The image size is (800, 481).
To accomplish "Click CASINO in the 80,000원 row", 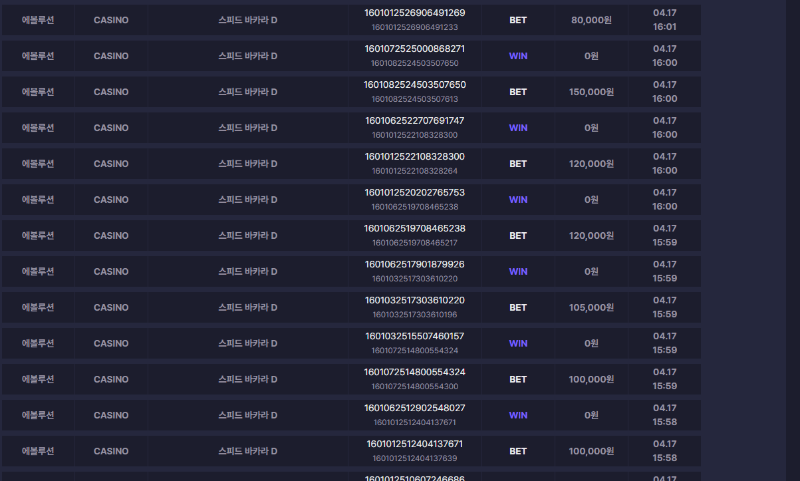I will coord(111,20).
